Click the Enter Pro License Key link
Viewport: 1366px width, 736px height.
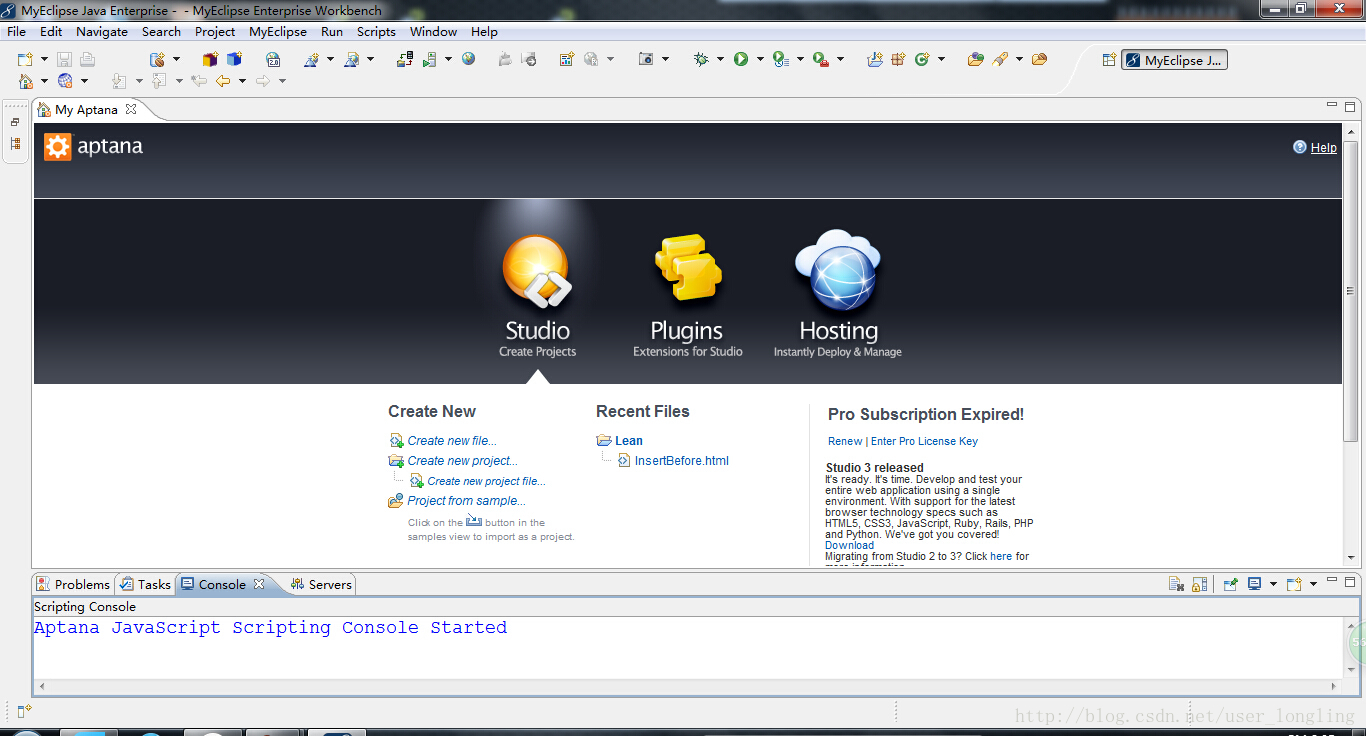924,441
